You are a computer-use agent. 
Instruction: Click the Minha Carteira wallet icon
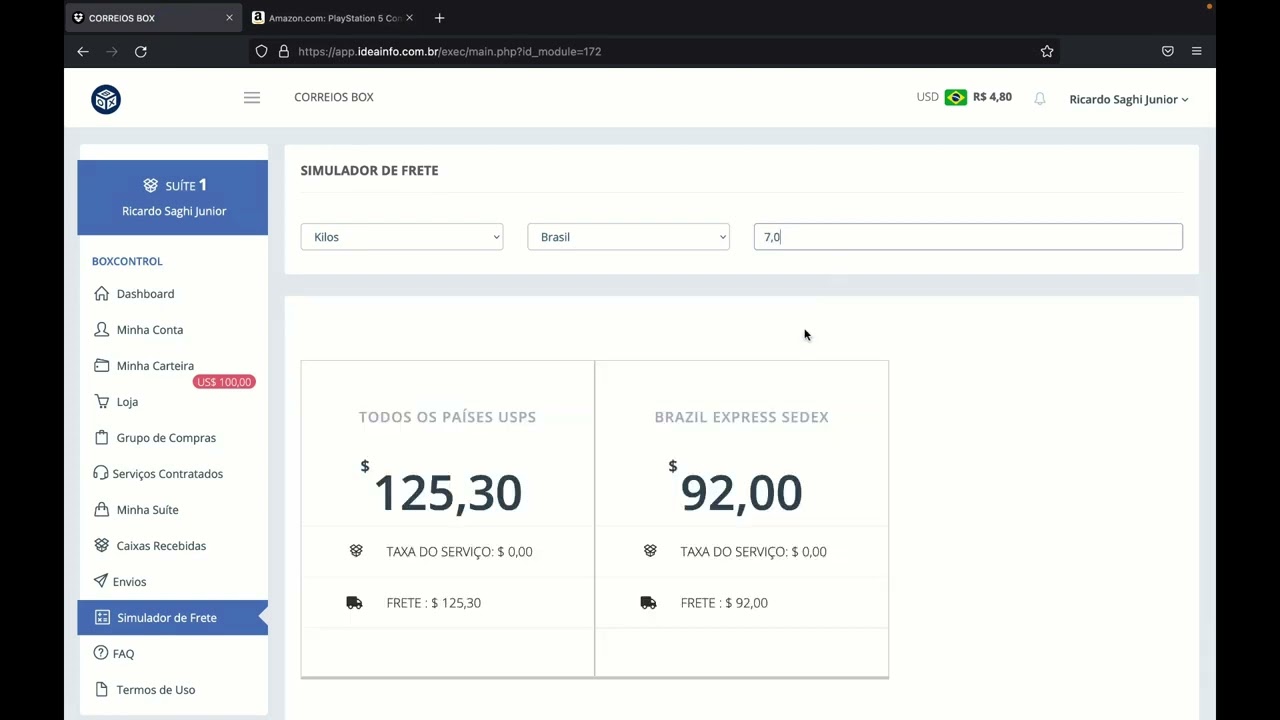click(x=102, y=365)
